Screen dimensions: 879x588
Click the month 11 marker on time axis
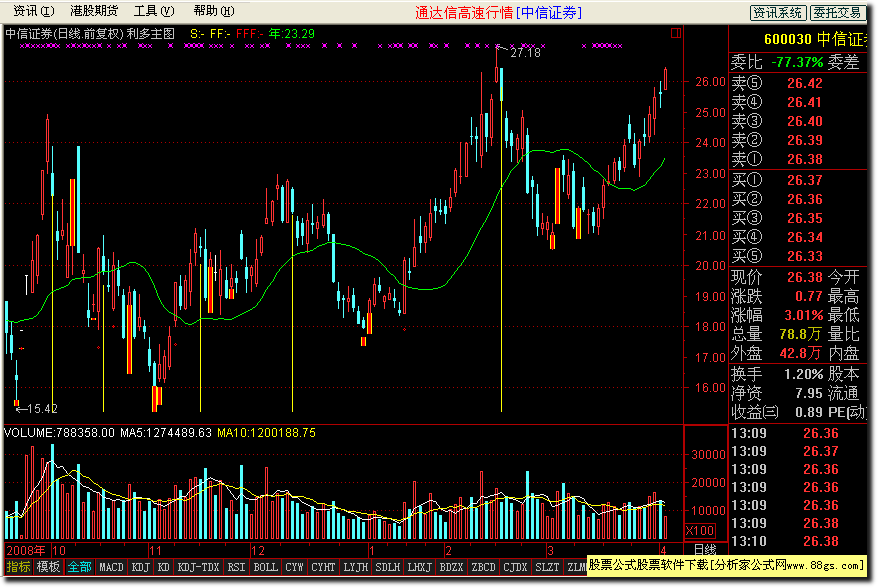(155, 550)
